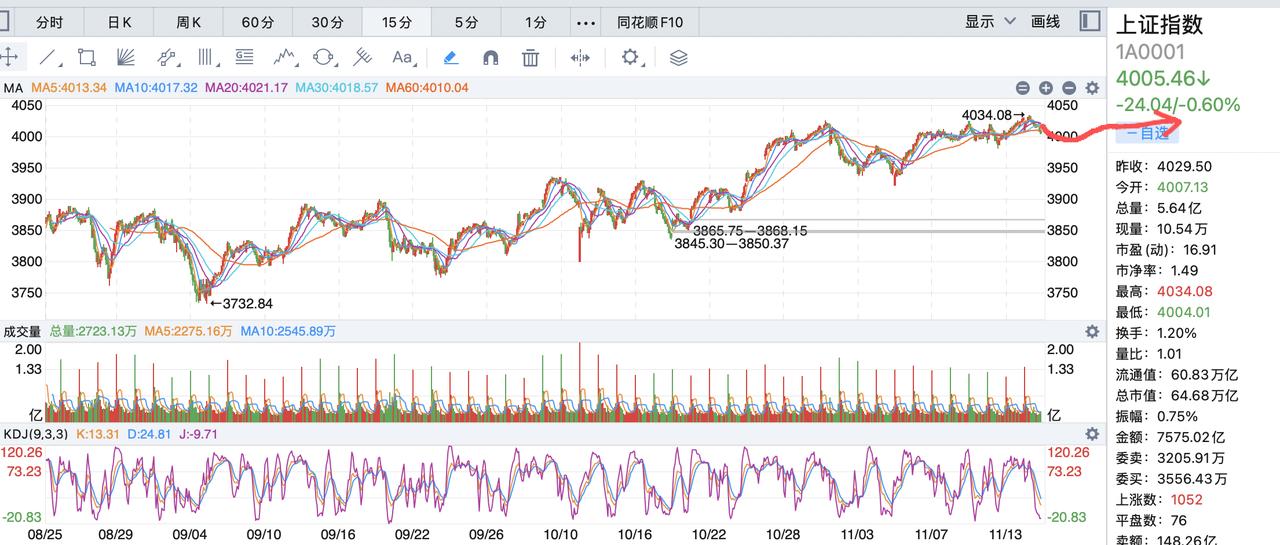
Task: Select the rectangle shape drawing tool
Action: pos(87,57)
